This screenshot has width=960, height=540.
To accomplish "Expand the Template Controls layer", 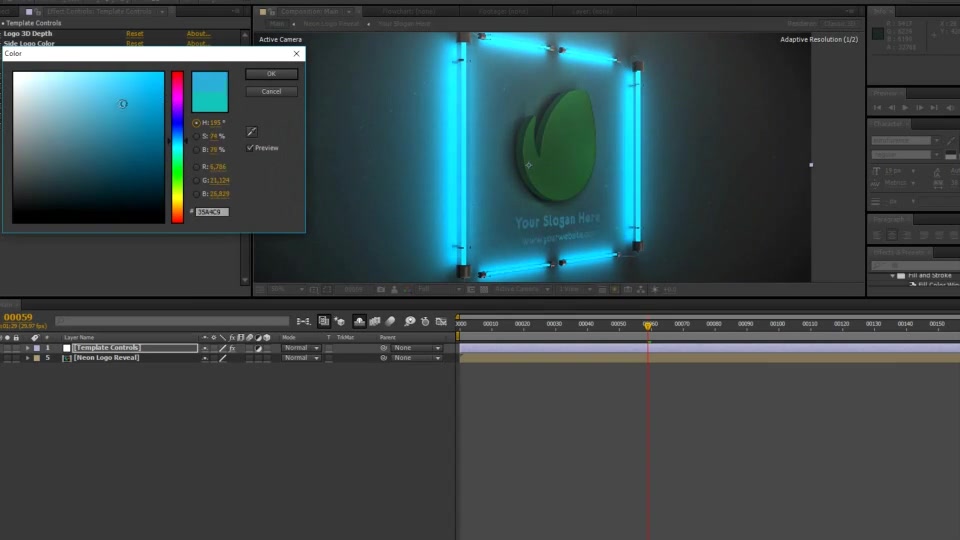I will point(27,348).
